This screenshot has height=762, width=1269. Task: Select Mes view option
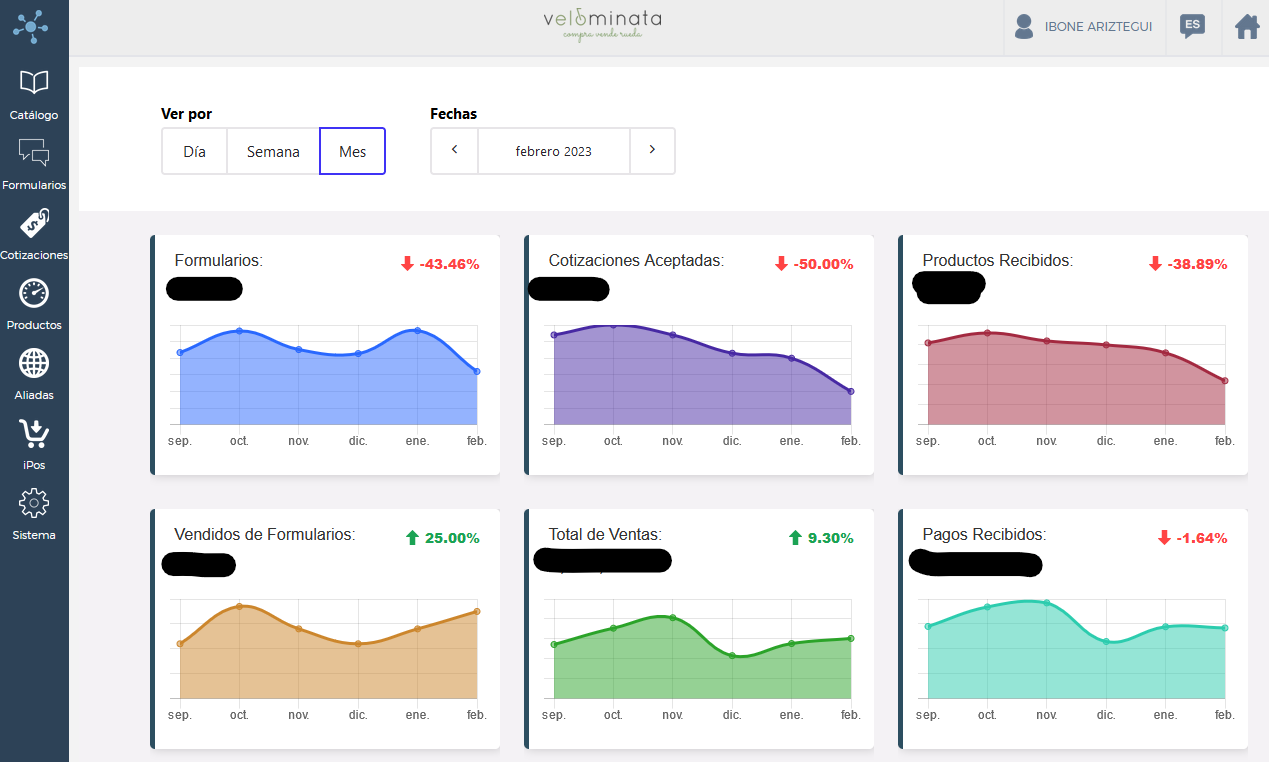click(x=352, y=152)
